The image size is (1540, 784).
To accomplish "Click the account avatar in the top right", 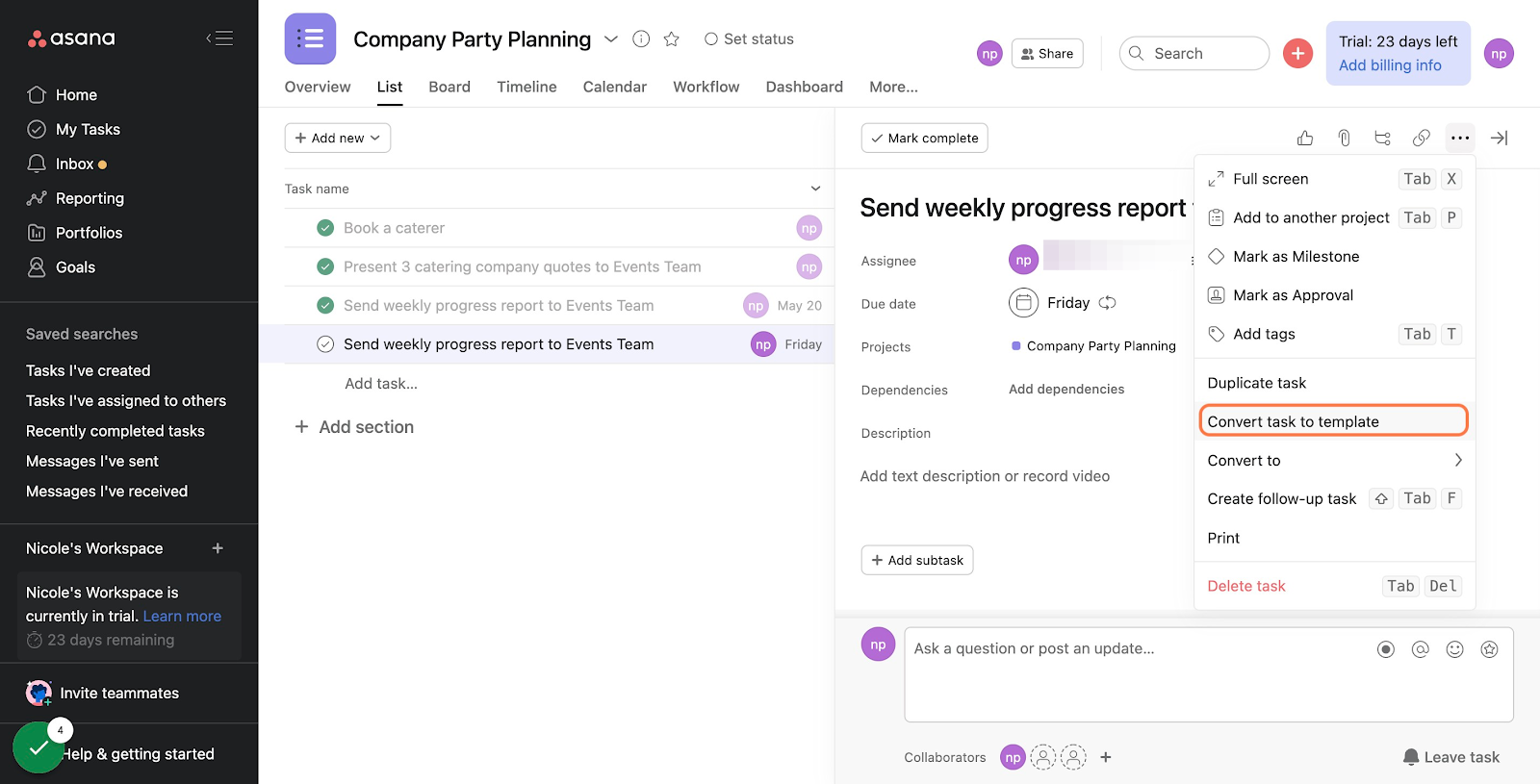I will [1499, 54].
